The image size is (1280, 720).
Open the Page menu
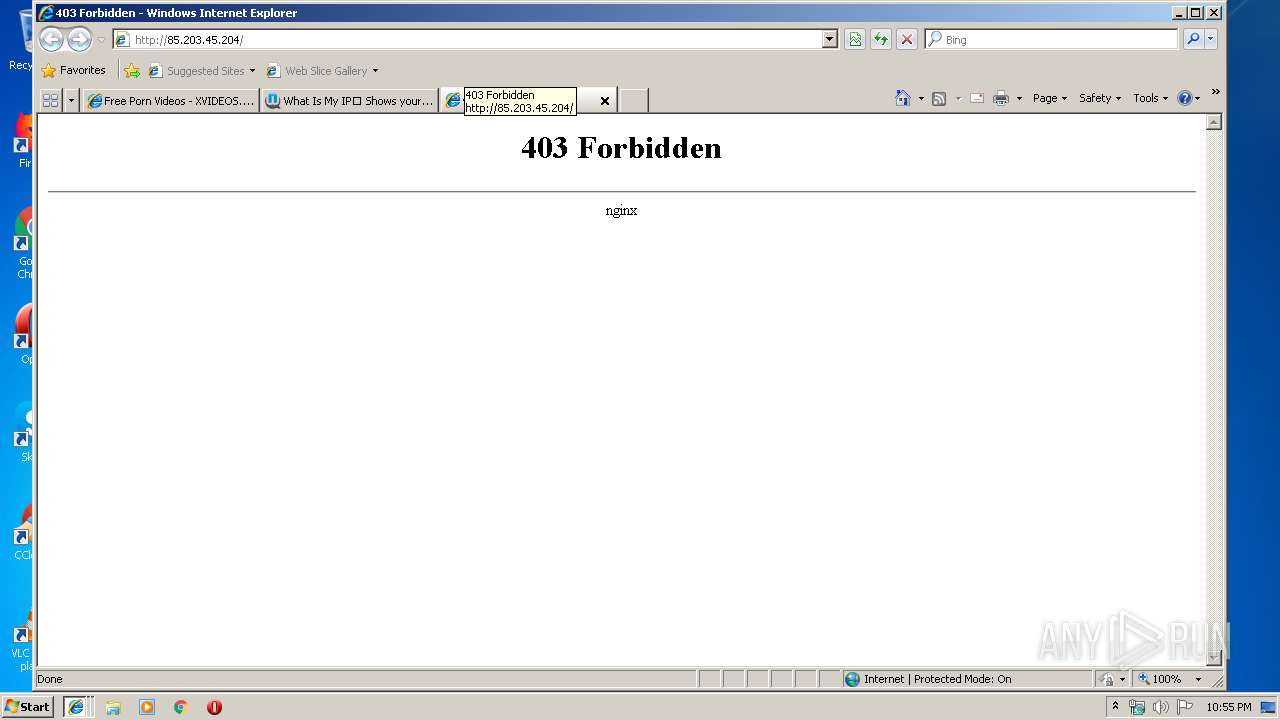point(1050,98)
